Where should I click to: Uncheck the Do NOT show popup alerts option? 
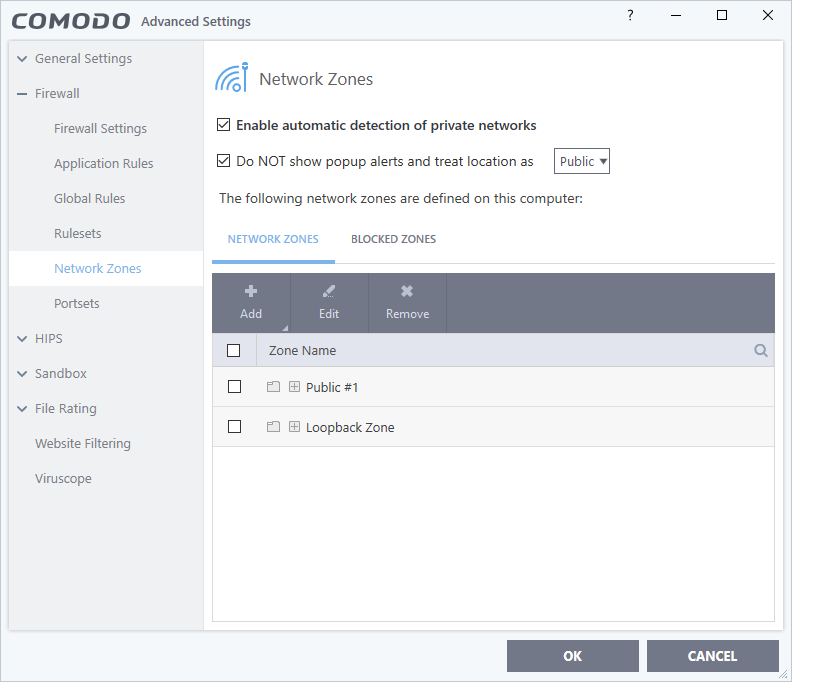(224, 161)
